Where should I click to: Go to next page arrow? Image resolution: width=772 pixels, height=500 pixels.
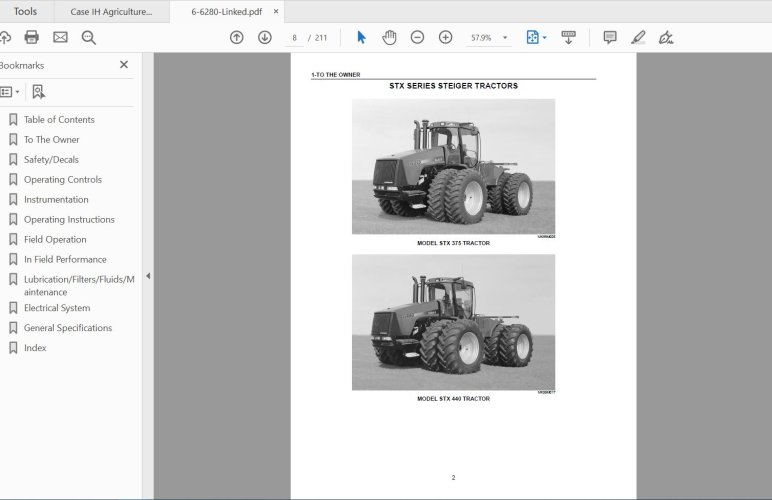(x=265, y=37)
